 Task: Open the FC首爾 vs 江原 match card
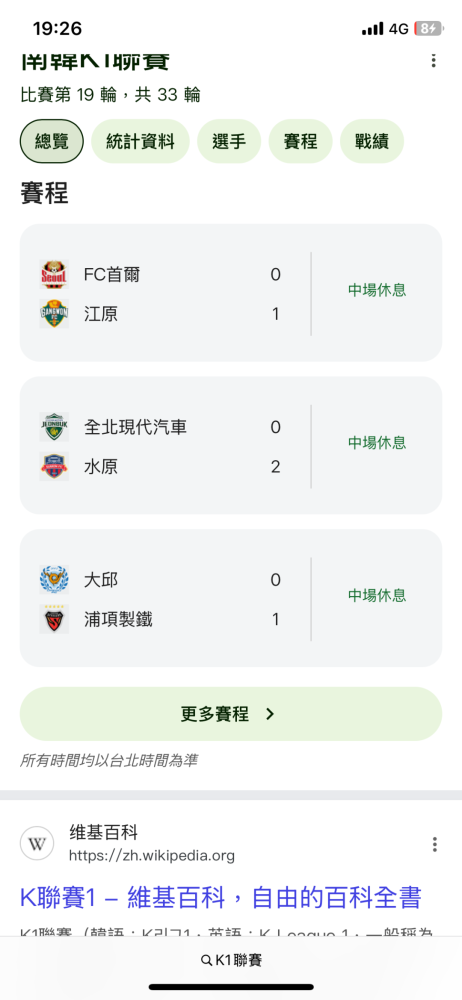(231, 293)
